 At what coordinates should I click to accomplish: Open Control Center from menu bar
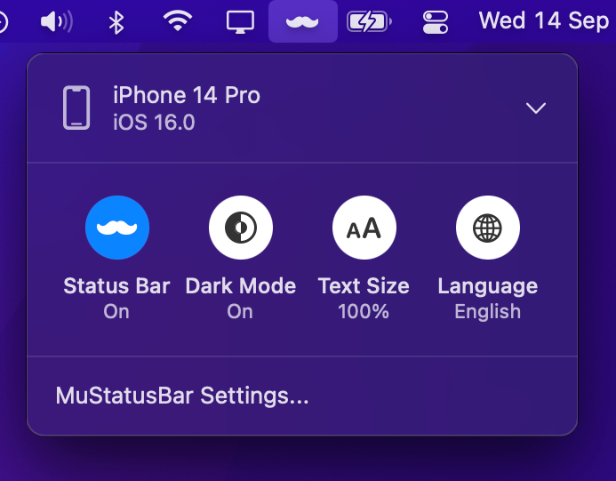pos(435,22)
